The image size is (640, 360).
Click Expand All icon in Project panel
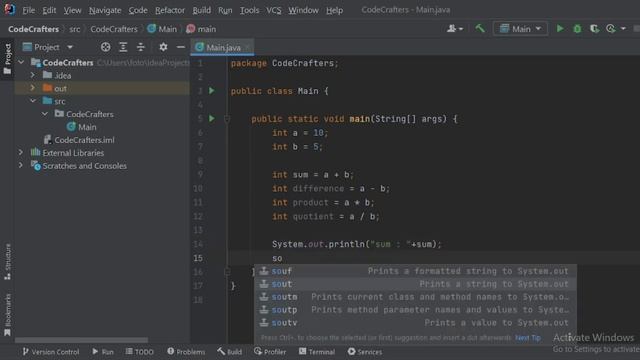point(123,47)
